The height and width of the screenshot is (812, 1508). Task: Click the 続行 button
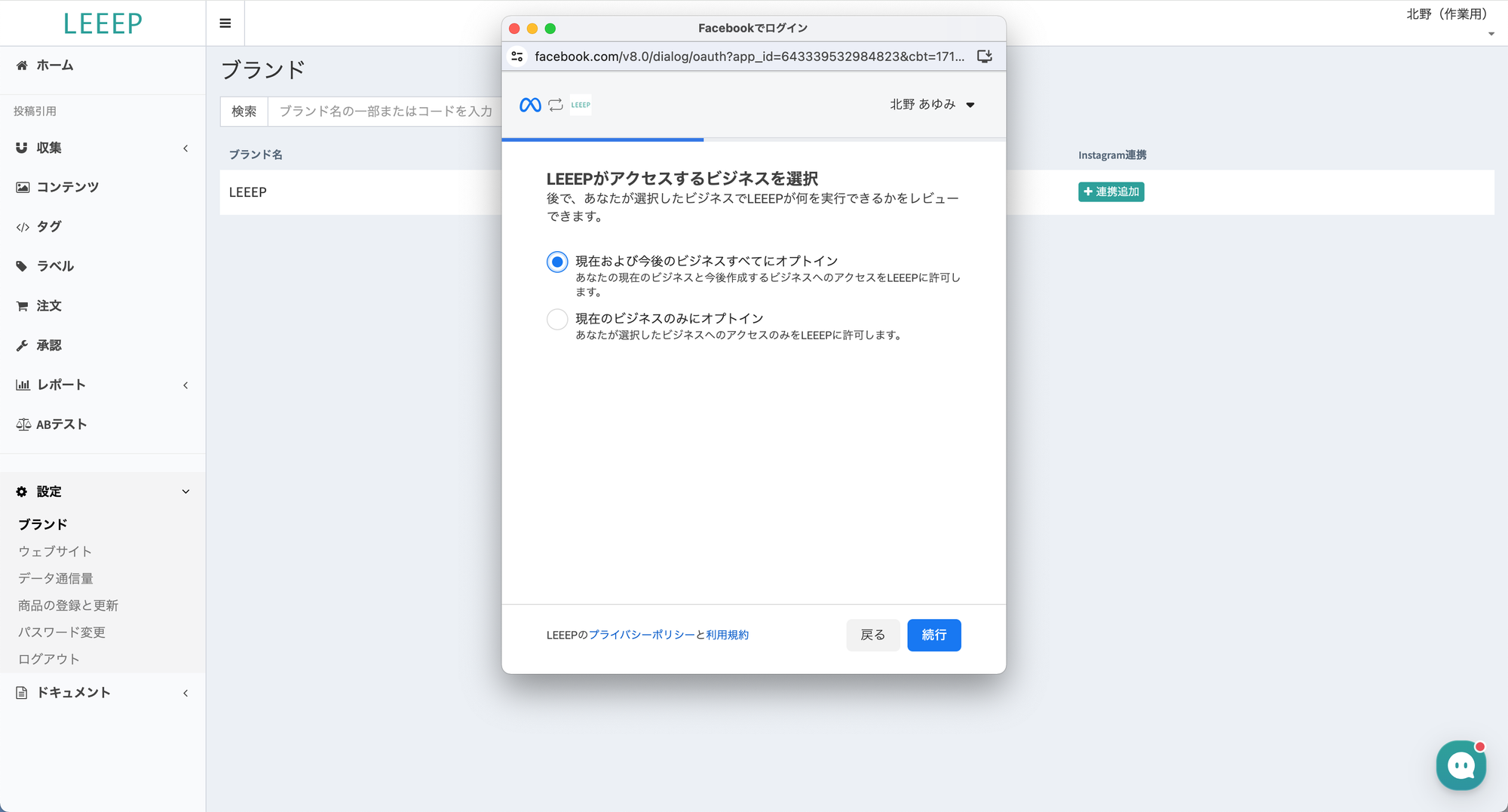(x=934, y=635)
